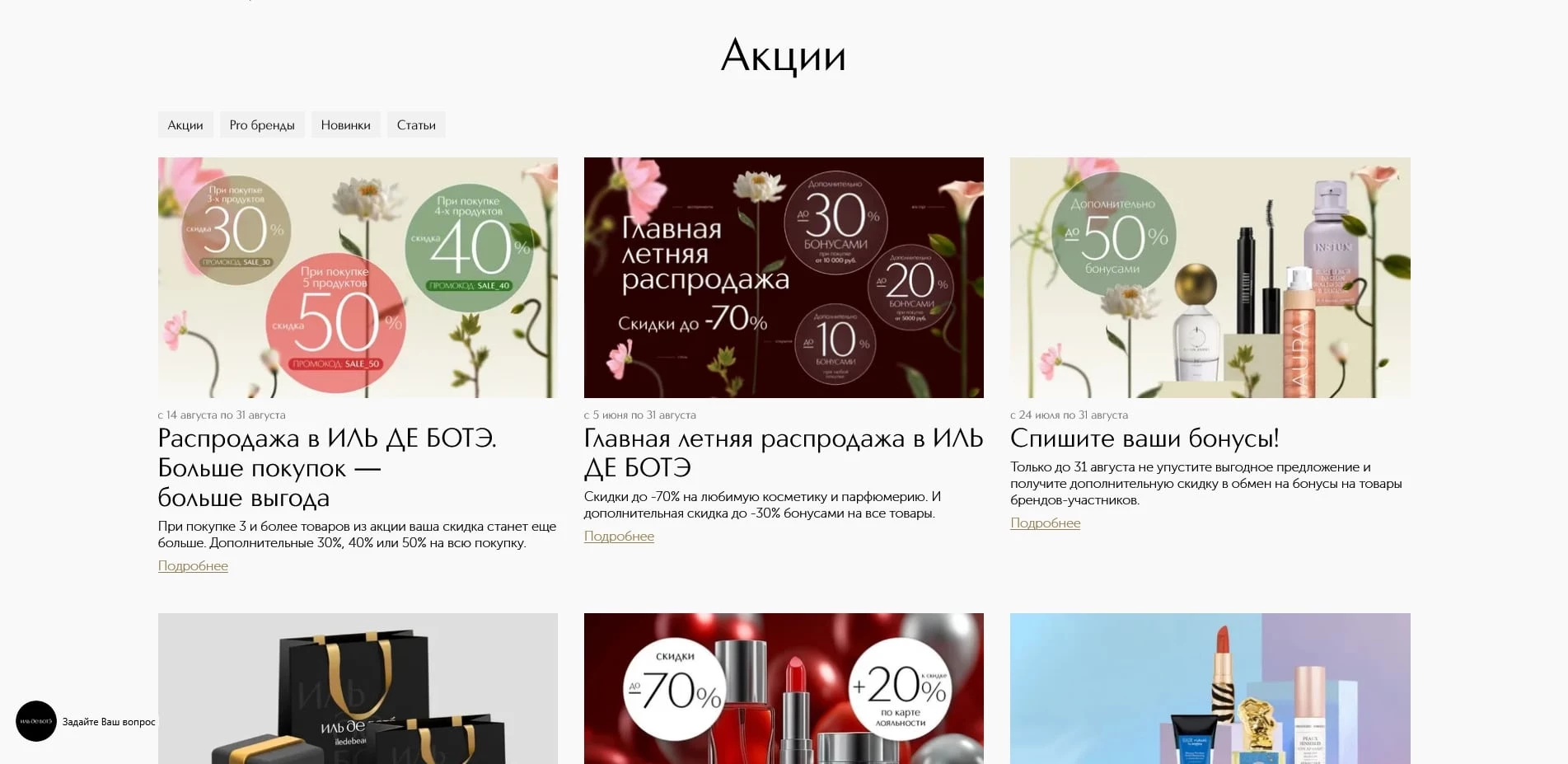Screen dimensions: 1568x764
Task: Open the blue lipstick products banner
Action: point(1210,688)
